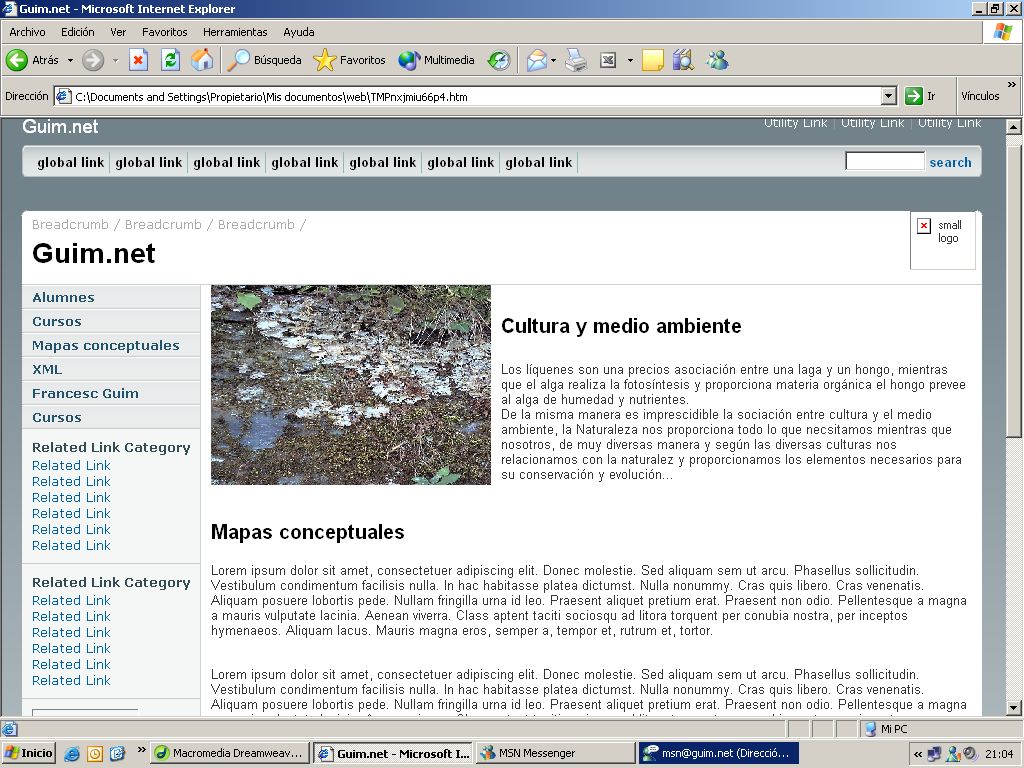The width and height of the screenshot is (1024, 768).
Task: Open the Archivo menu
Action: [27, 32]
